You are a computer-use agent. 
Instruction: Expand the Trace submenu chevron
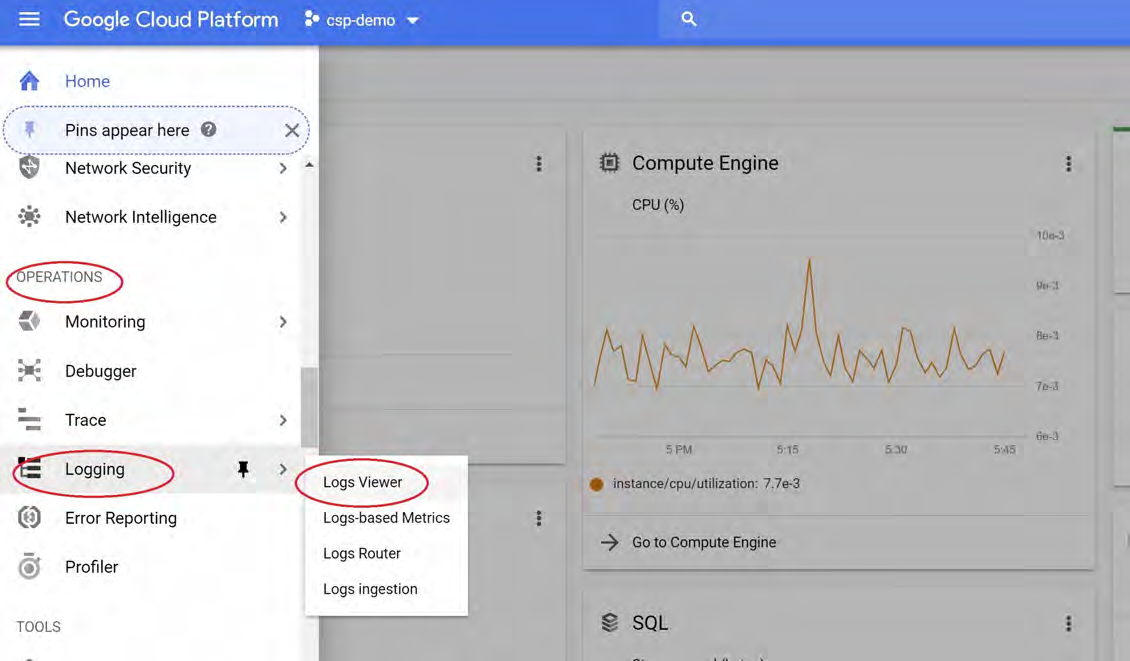[283, 420]
